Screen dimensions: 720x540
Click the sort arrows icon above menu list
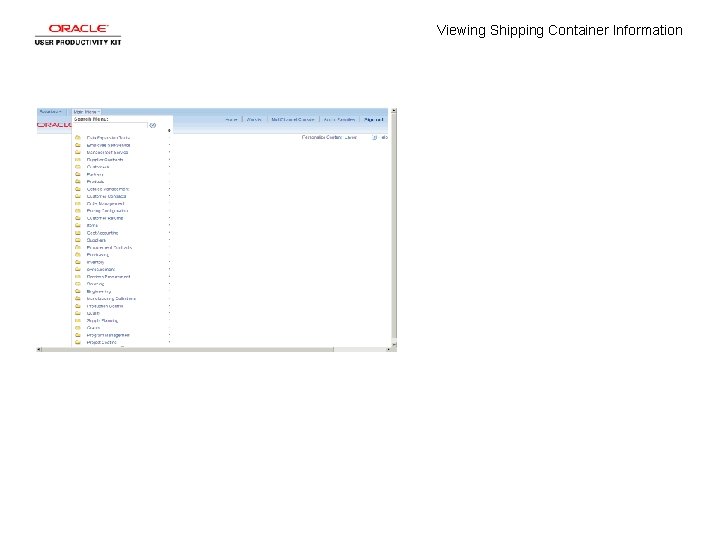click(x=169, y=130)
